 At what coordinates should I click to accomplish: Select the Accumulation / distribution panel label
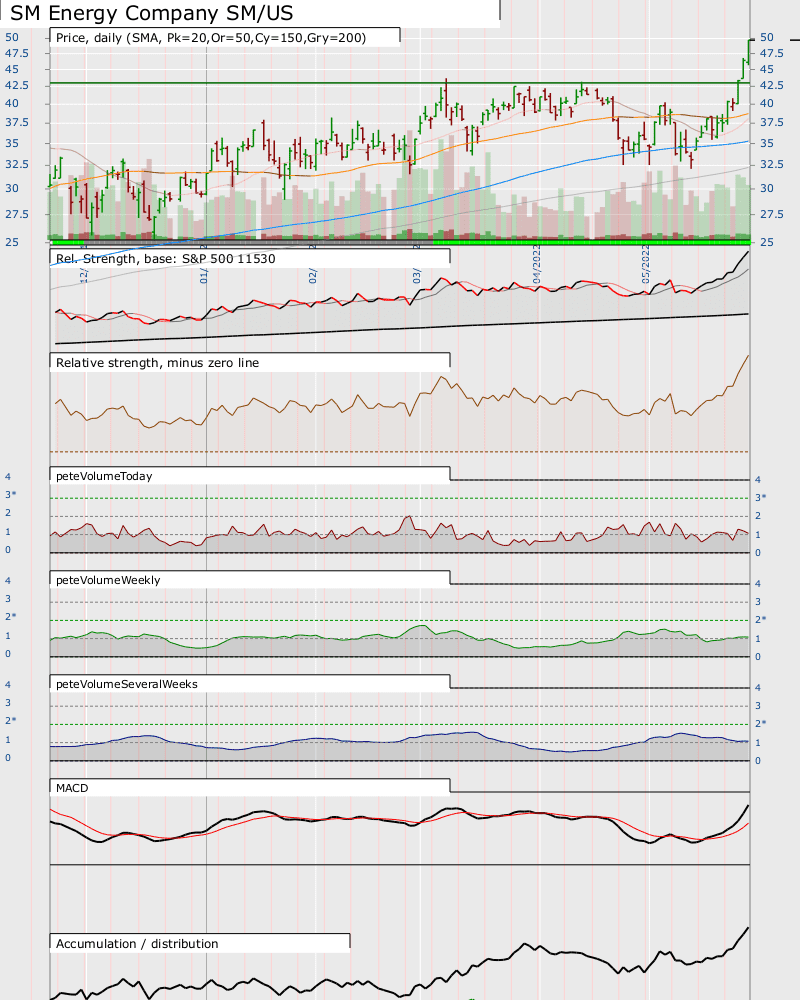click(137, 943)
